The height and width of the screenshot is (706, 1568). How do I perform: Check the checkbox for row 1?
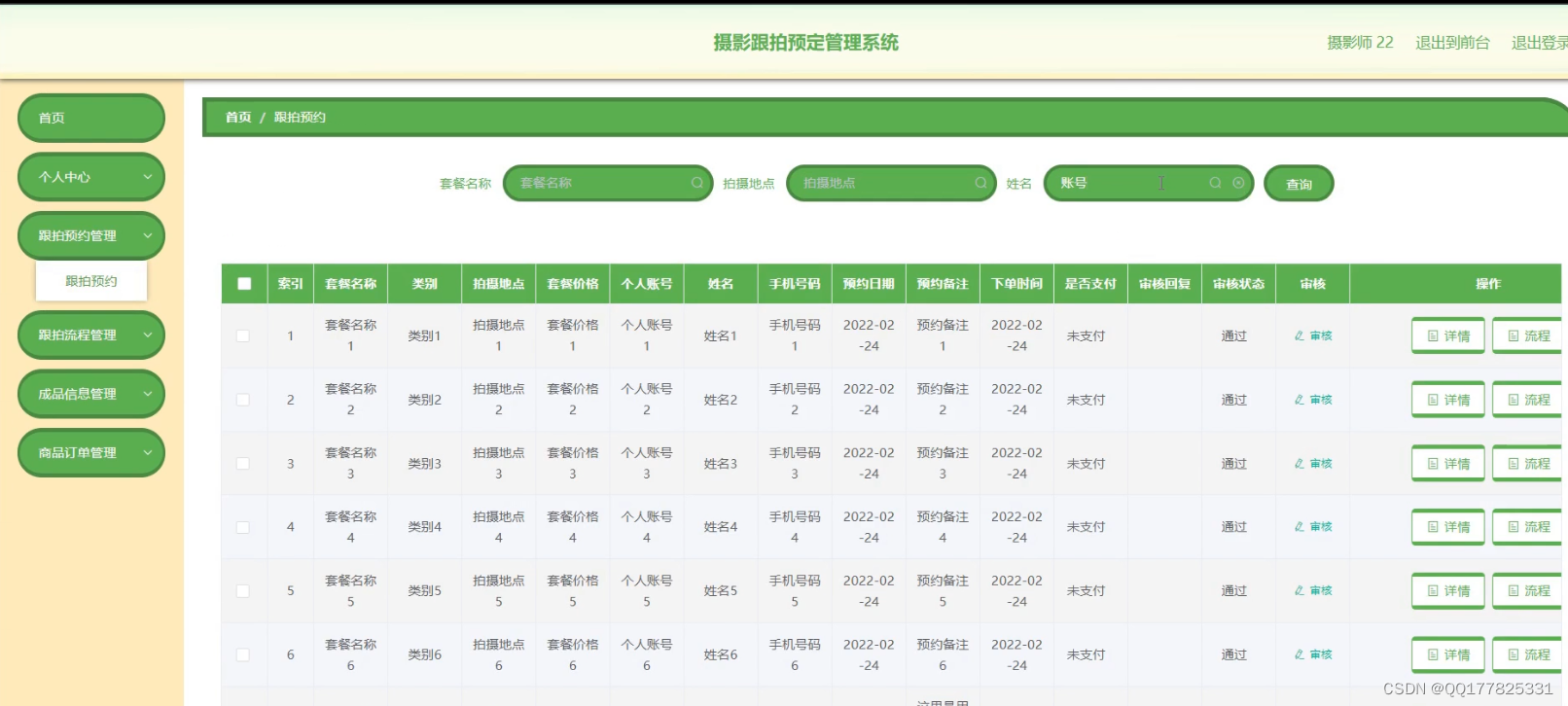click(243, 336)
